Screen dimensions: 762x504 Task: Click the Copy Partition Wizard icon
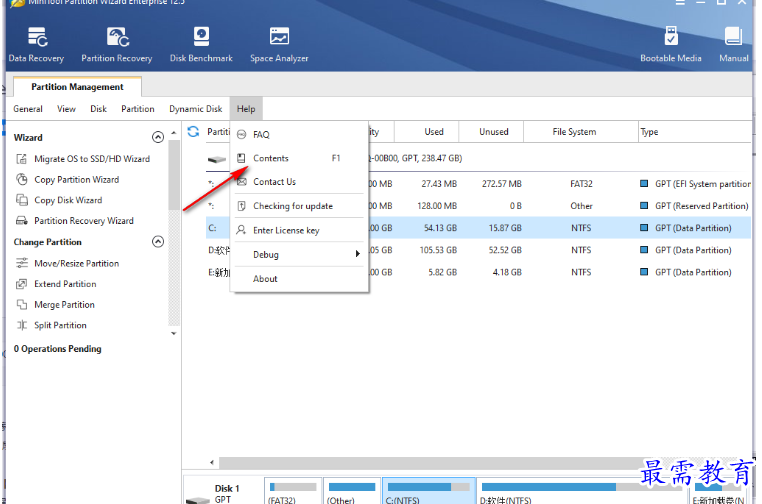point(21,179)
